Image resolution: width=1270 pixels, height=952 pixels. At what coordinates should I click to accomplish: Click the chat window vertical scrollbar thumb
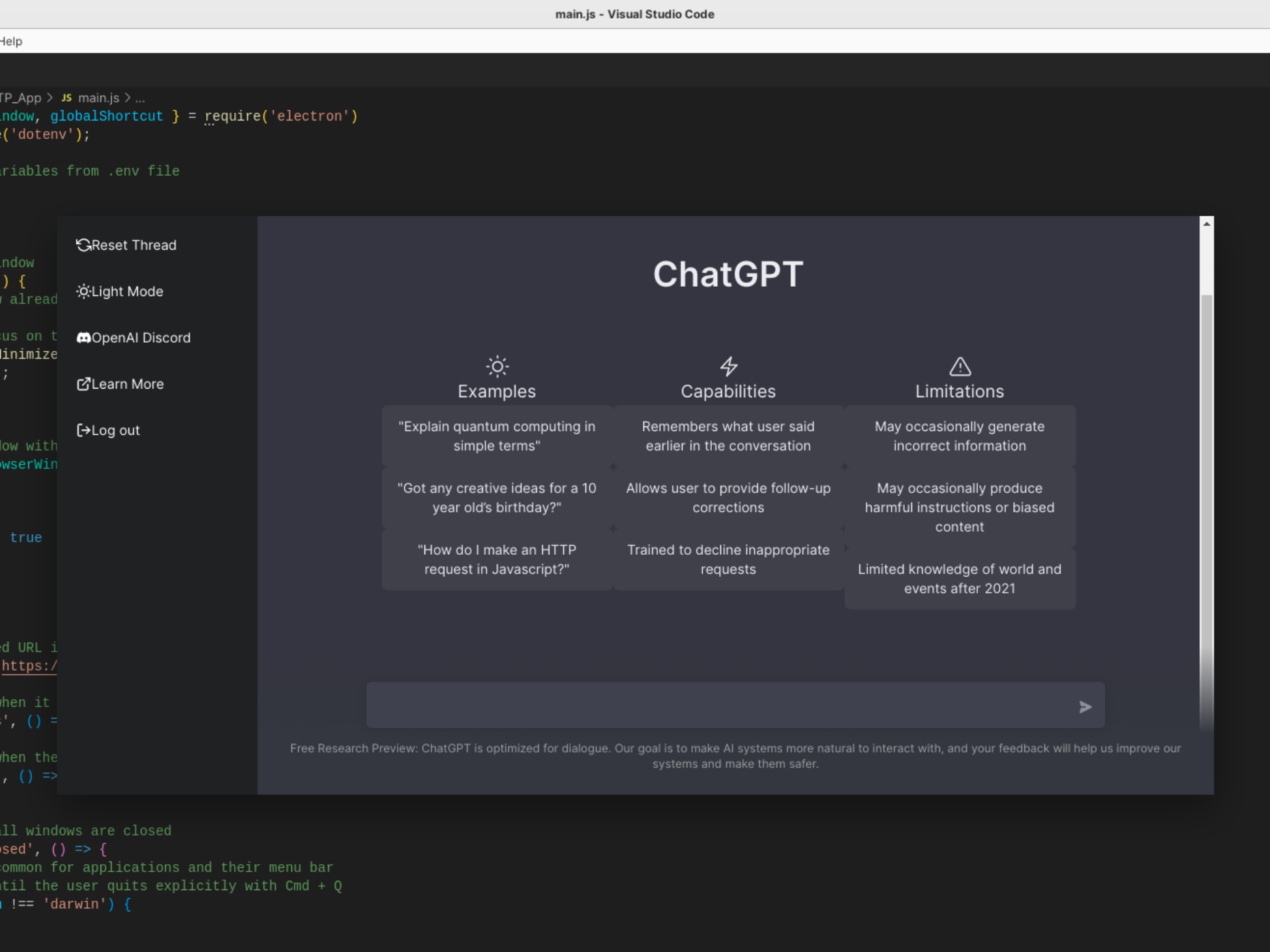[1206, 479]
